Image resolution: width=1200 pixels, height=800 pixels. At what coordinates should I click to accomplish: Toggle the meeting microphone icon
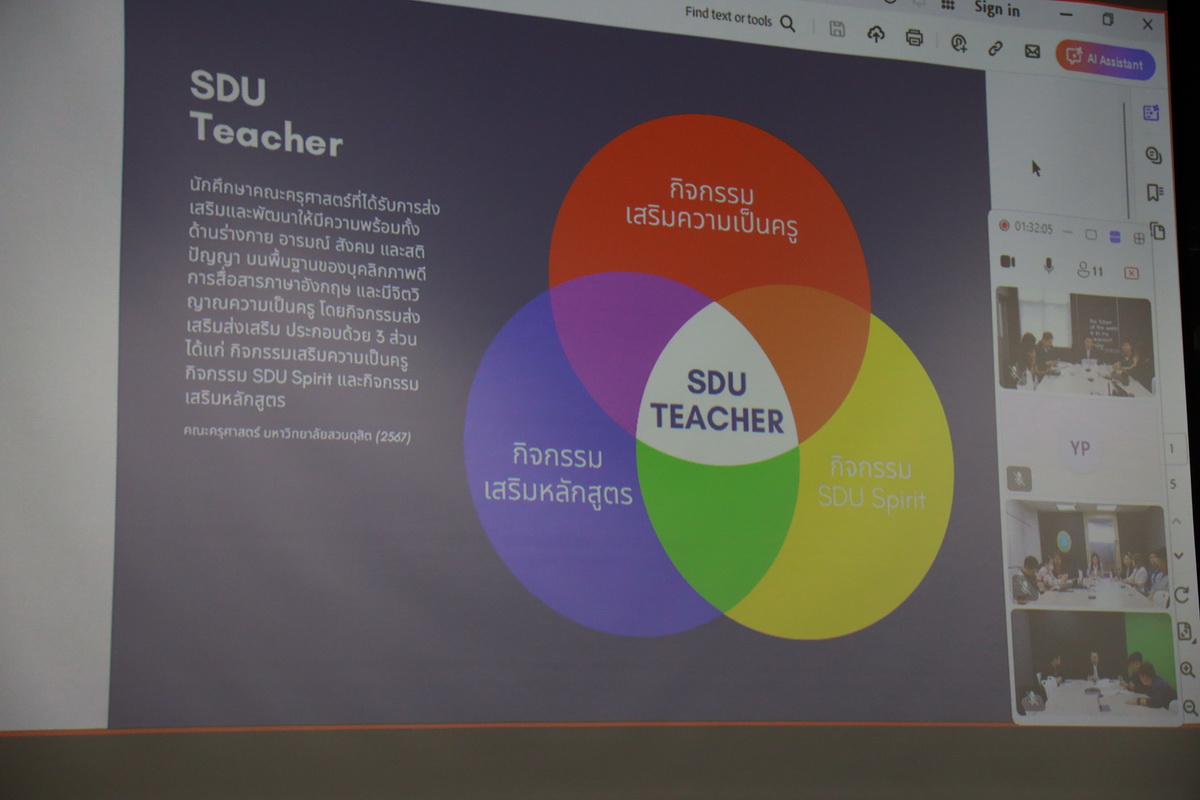1049,265
